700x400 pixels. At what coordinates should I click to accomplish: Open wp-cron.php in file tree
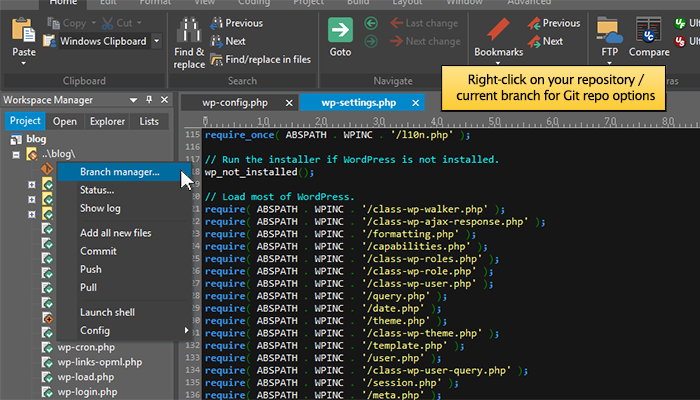click(x=86, y=347)
